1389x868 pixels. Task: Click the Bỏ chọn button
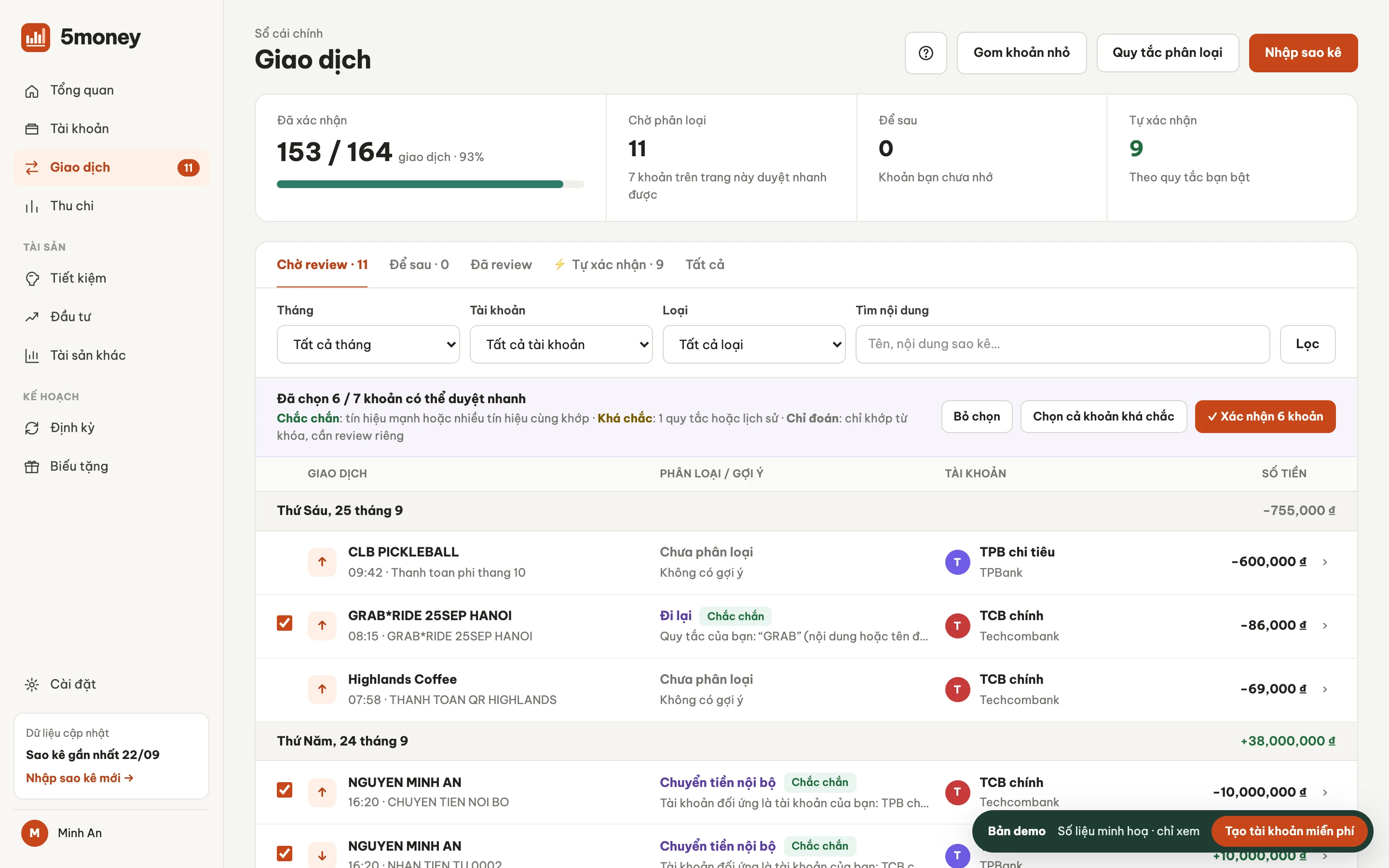click(977, 417)
